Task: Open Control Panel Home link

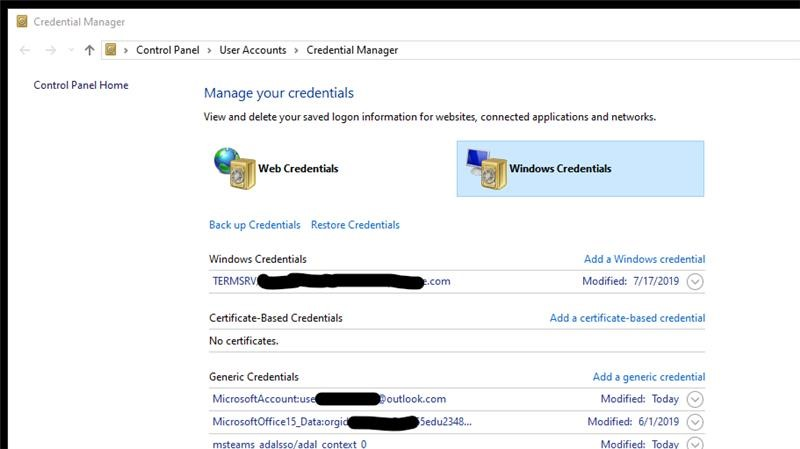Action: pyautogui.click(x=81, y=85)
